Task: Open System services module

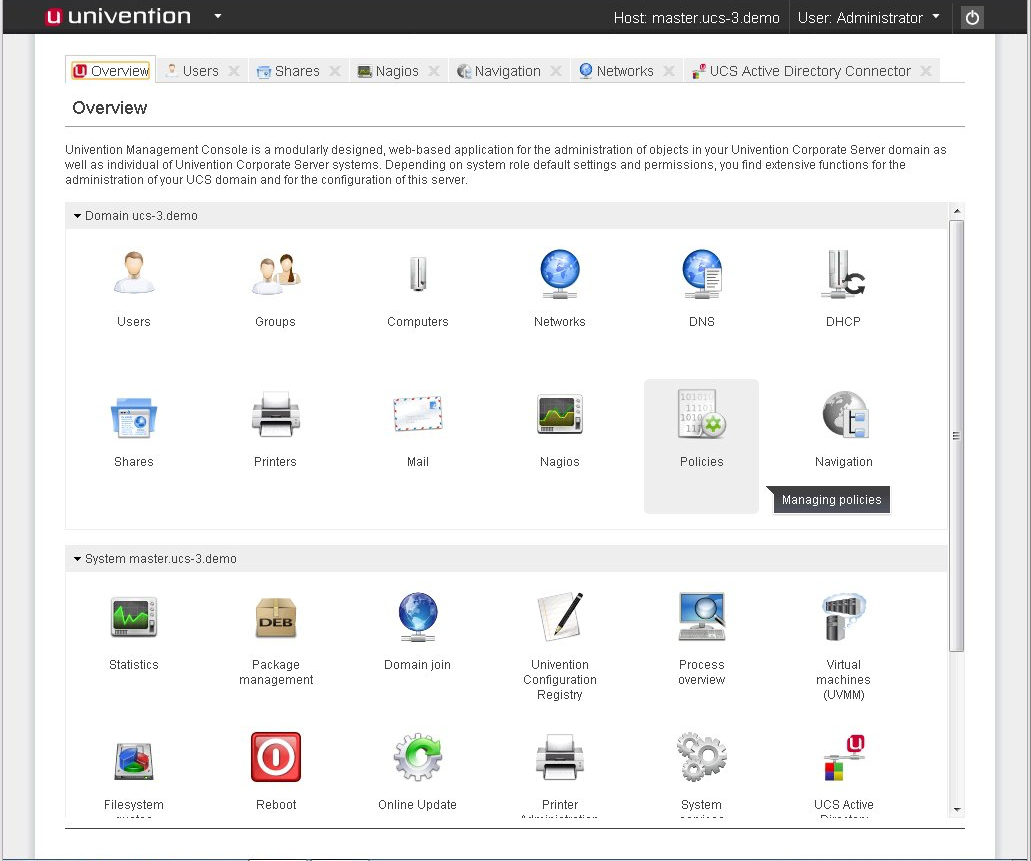Action: [702, 757]
